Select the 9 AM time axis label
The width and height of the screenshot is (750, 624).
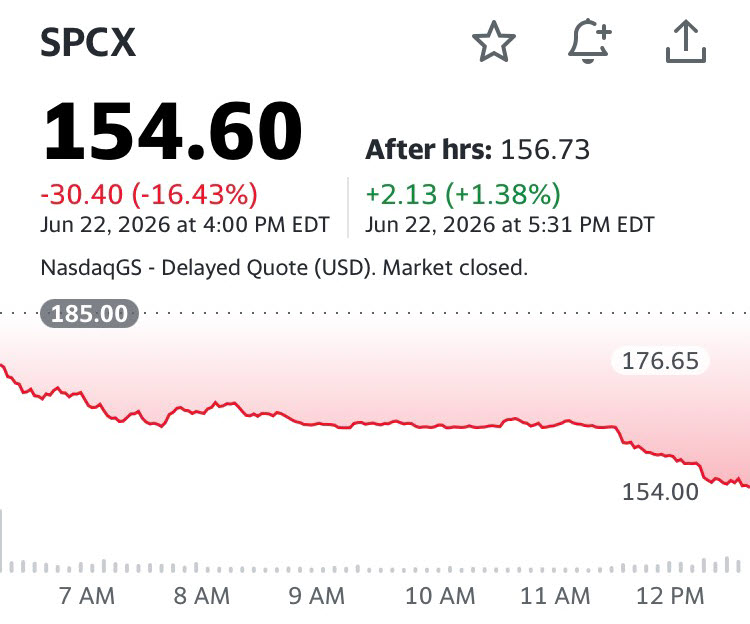click(x=316, y=596)
